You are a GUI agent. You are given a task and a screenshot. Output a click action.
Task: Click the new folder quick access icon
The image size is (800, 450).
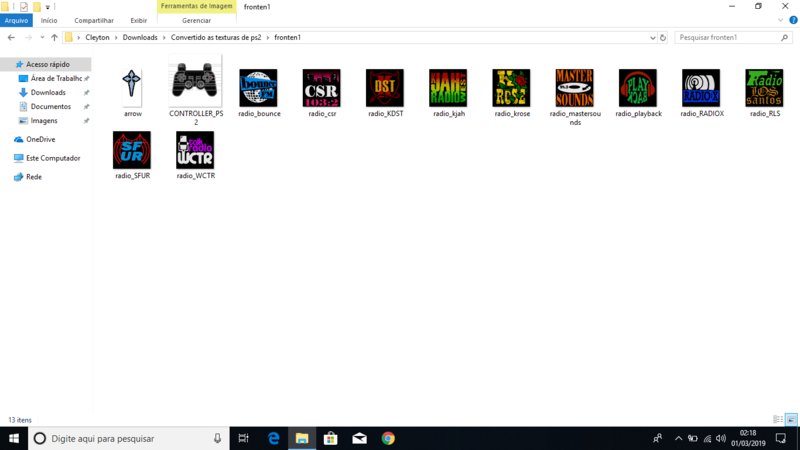[37, 7]
